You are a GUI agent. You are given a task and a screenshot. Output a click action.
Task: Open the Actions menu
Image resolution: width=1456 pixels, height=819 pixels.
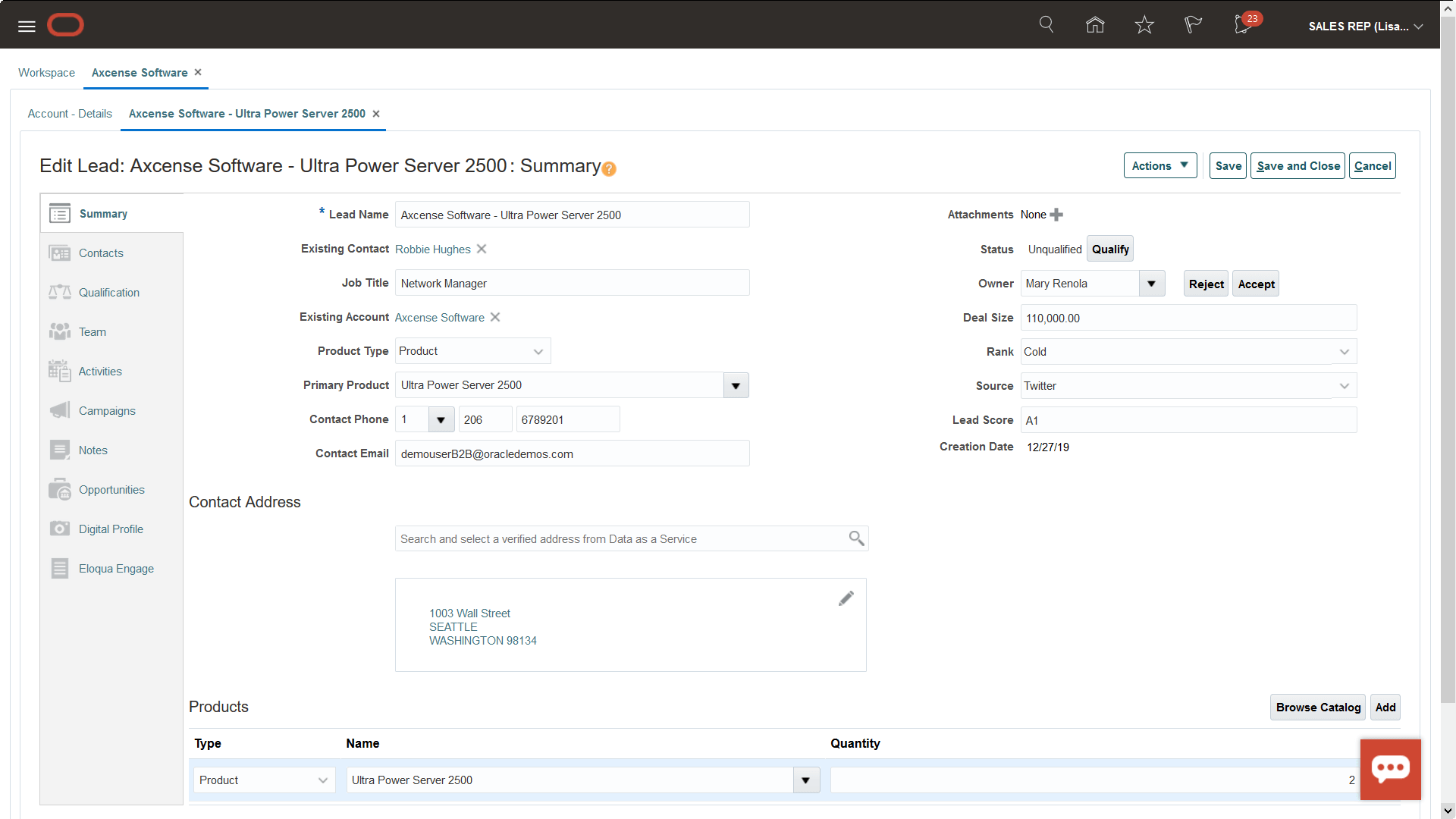(1159, 165)
